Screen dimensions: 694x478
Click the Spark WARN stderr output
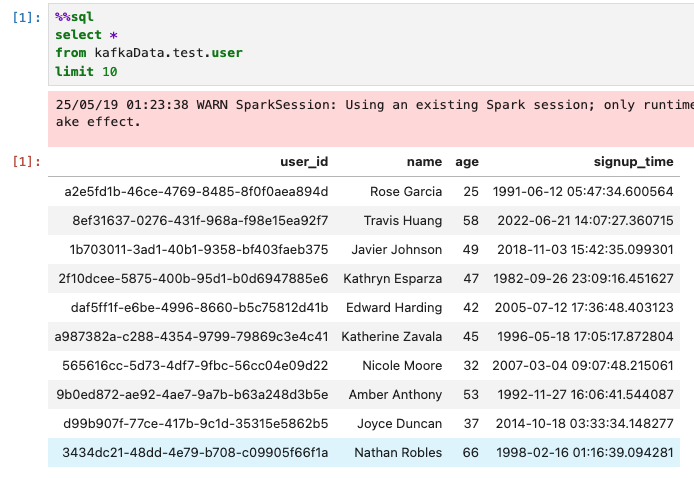[x=371, y=119]
